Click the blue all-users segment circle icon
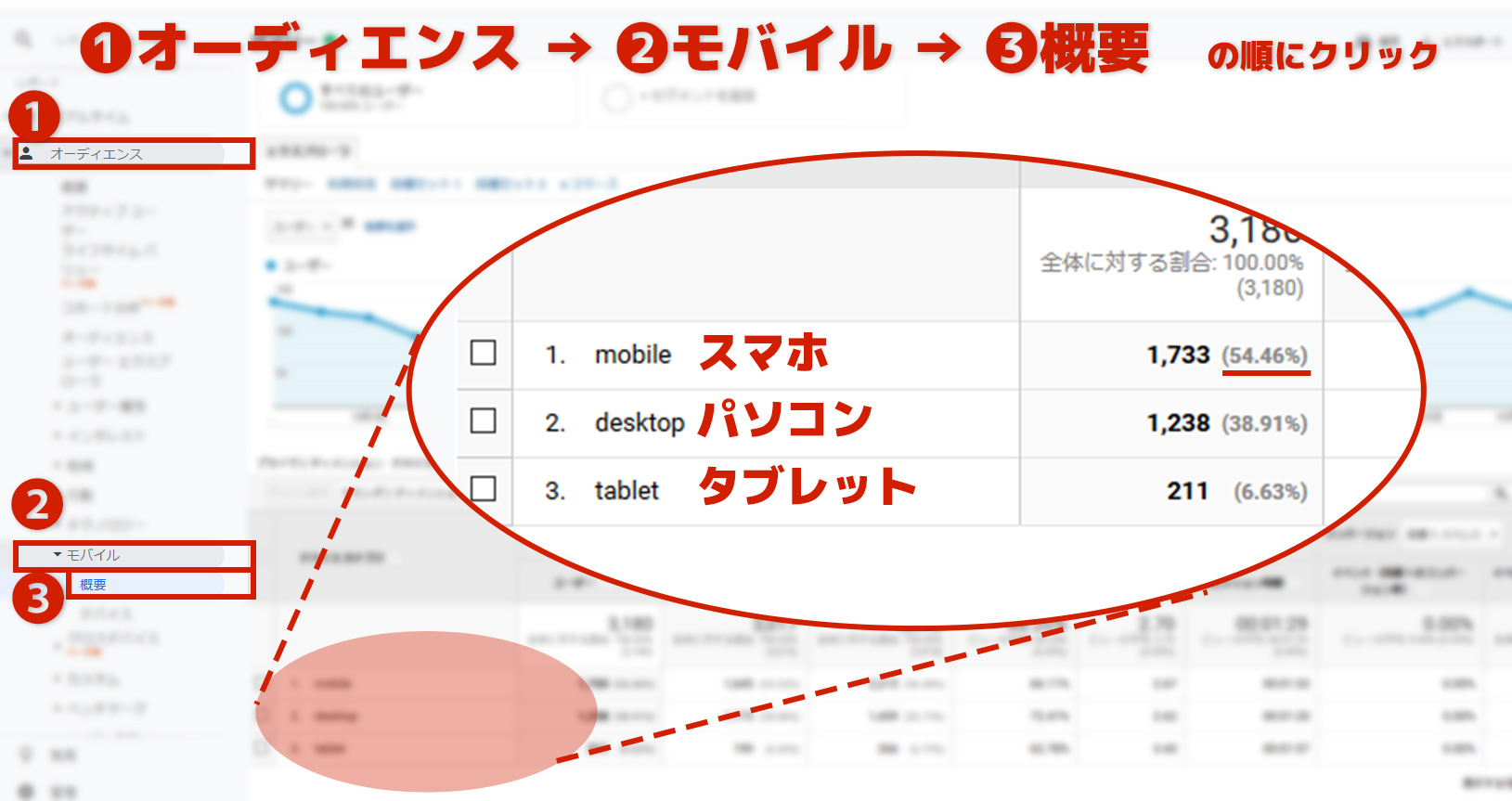The image size is (1512, 801). point(295,97)
